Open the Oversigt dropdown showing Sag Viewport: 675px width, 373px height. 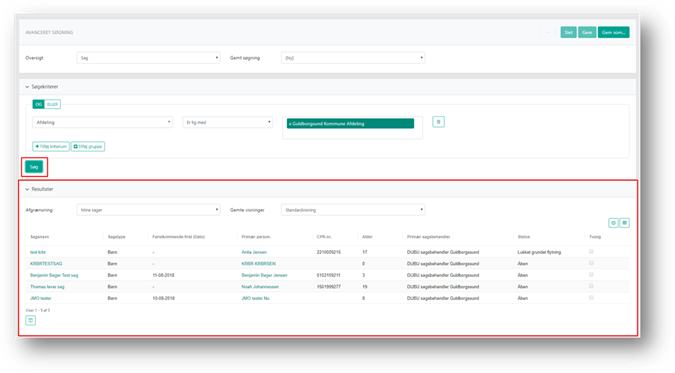pos(148,58)
